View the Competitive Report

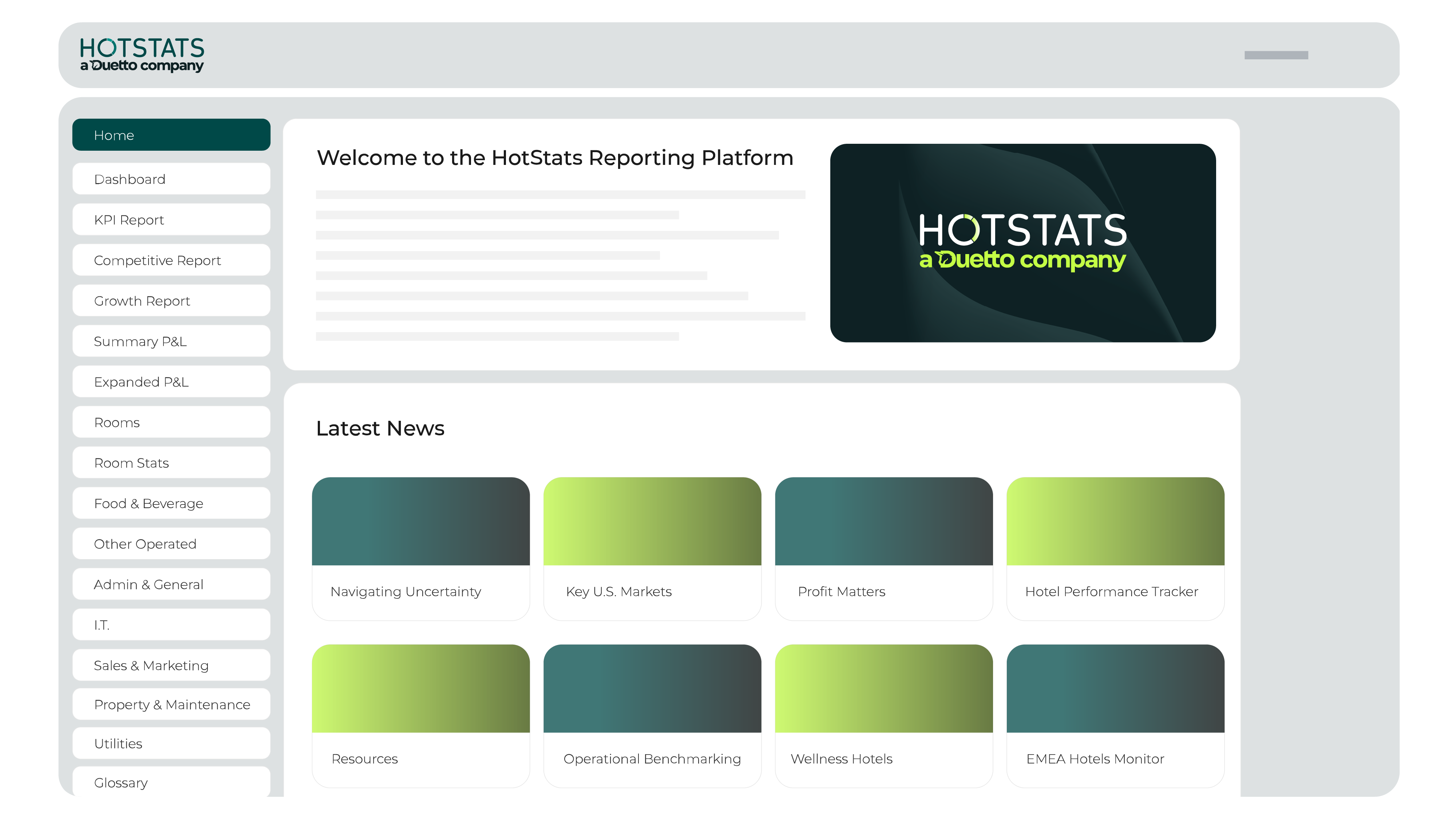pyautogui.click(x=171, y=260)
